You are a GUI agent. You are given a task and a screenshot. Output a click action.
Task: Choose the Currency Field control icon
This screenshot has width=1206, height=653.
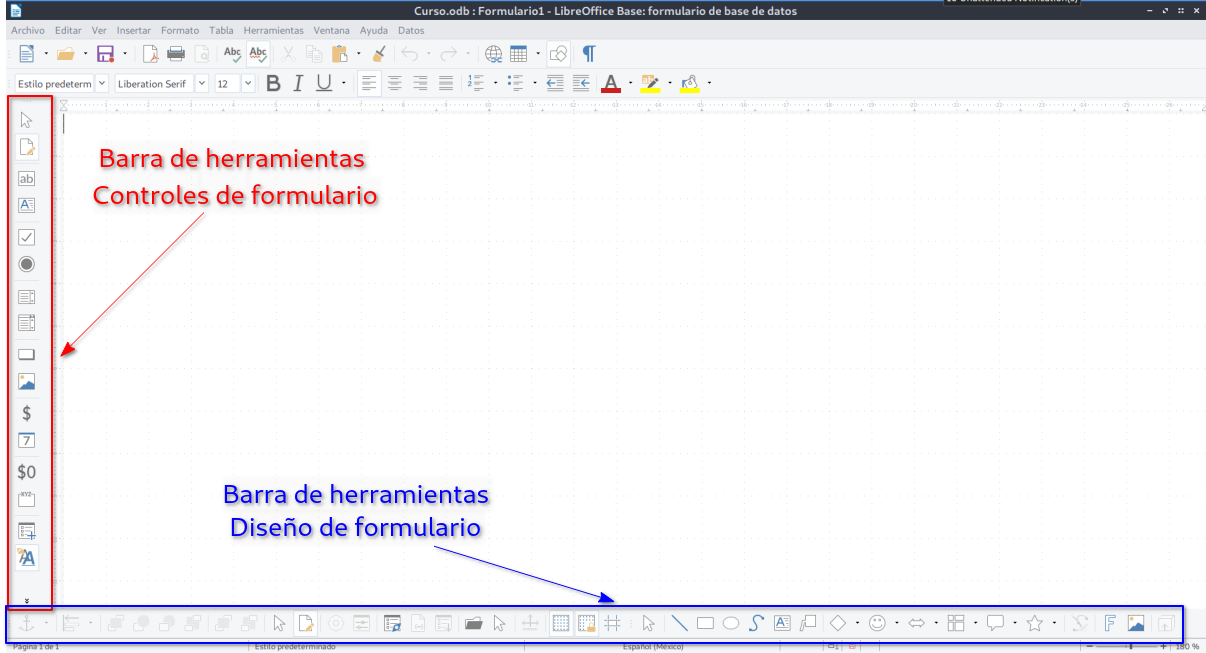point(27,412)
